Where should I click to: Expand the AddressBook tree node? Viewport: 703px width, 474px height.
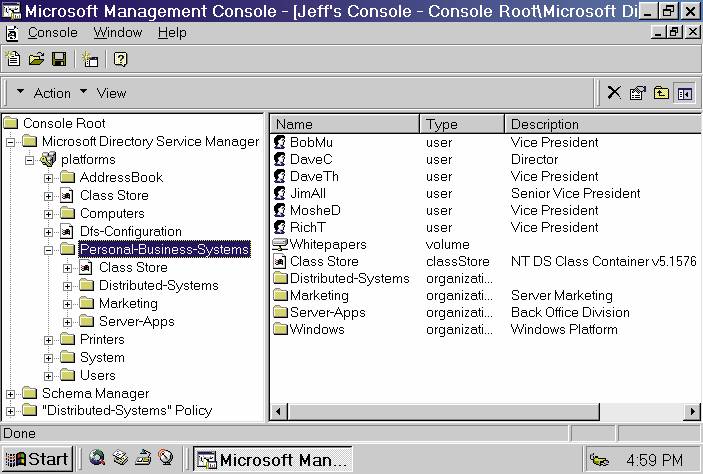click(48, 178)
